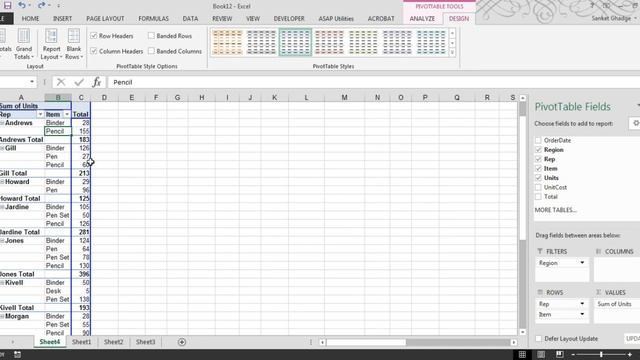The height and width of the screenshot is (360, 640).
Task: Open the Region filter field dropdown
Action: click(x=582, y=263)
